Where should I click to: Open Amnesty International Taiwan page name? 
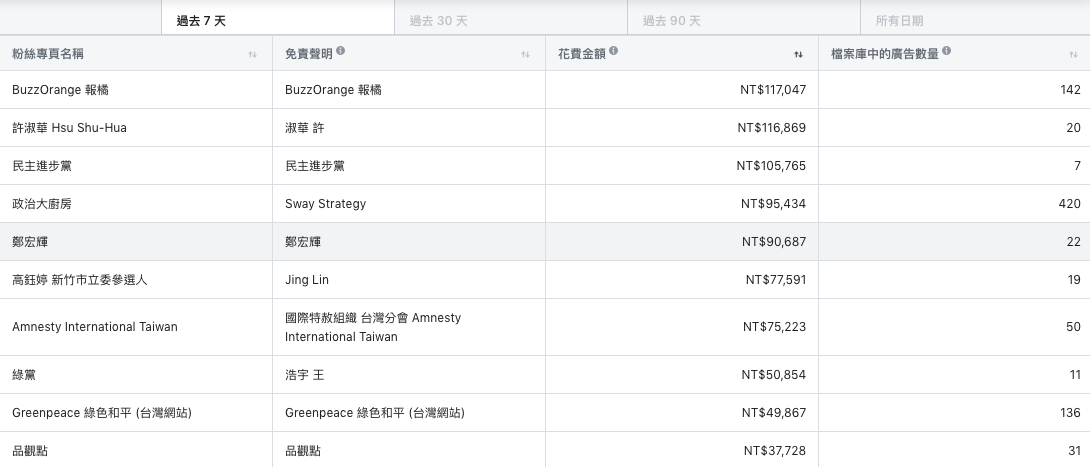[x=95, y=327]
